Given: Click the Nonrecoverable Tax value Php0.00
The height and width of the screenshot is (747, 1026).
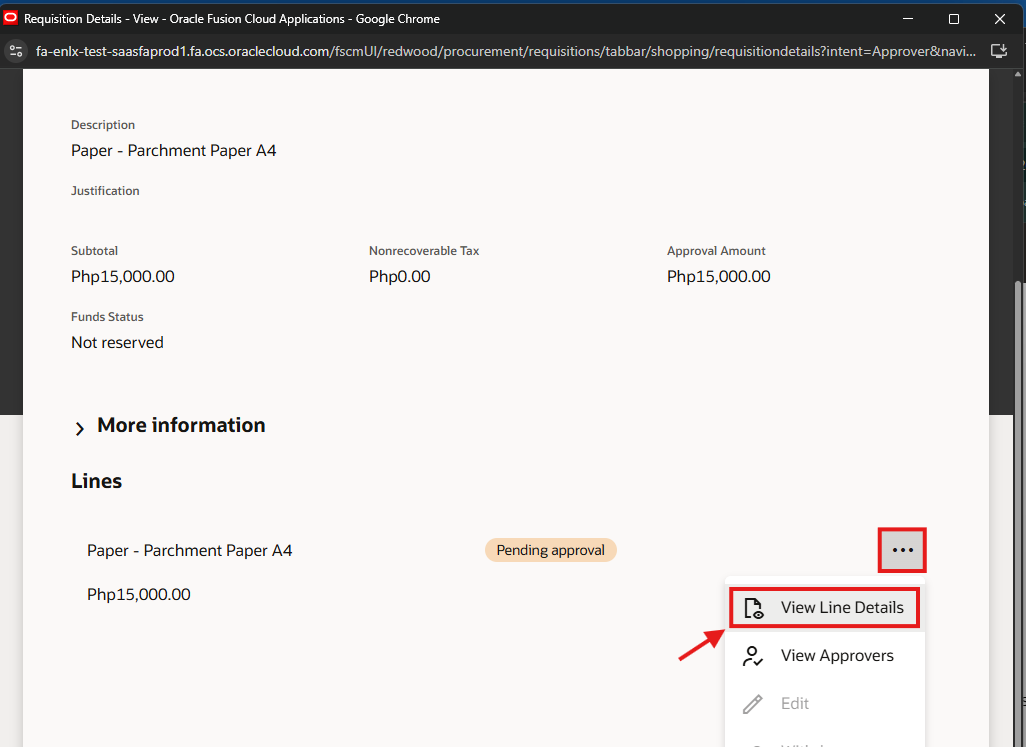Looking at the screenshot, I should coord(400,277).
